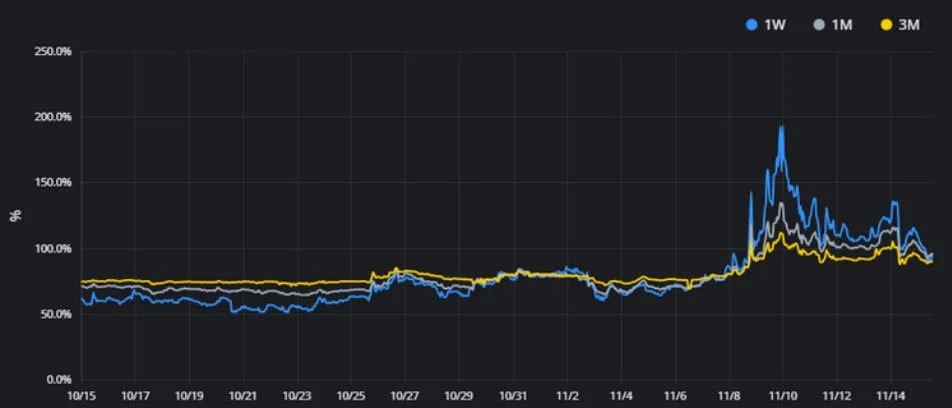Click the blue 1W peak near 11/10
The height and width of the screenshot is (408, 952).
(x=781, y=128)
